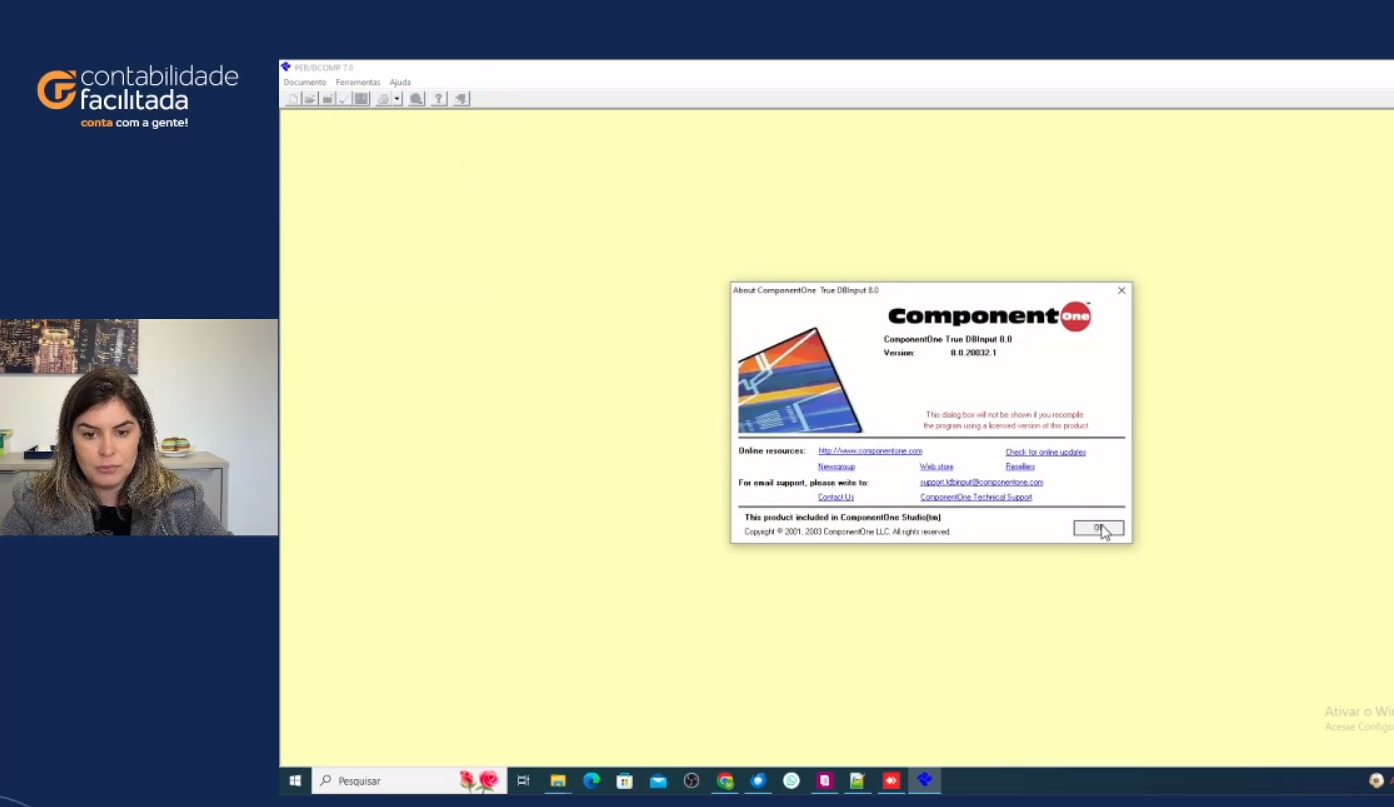Click the PER/DCOMP icon on the taskbar
Image resolution: width=1394 pixels, height=807 pixels.
coord(925,781)
